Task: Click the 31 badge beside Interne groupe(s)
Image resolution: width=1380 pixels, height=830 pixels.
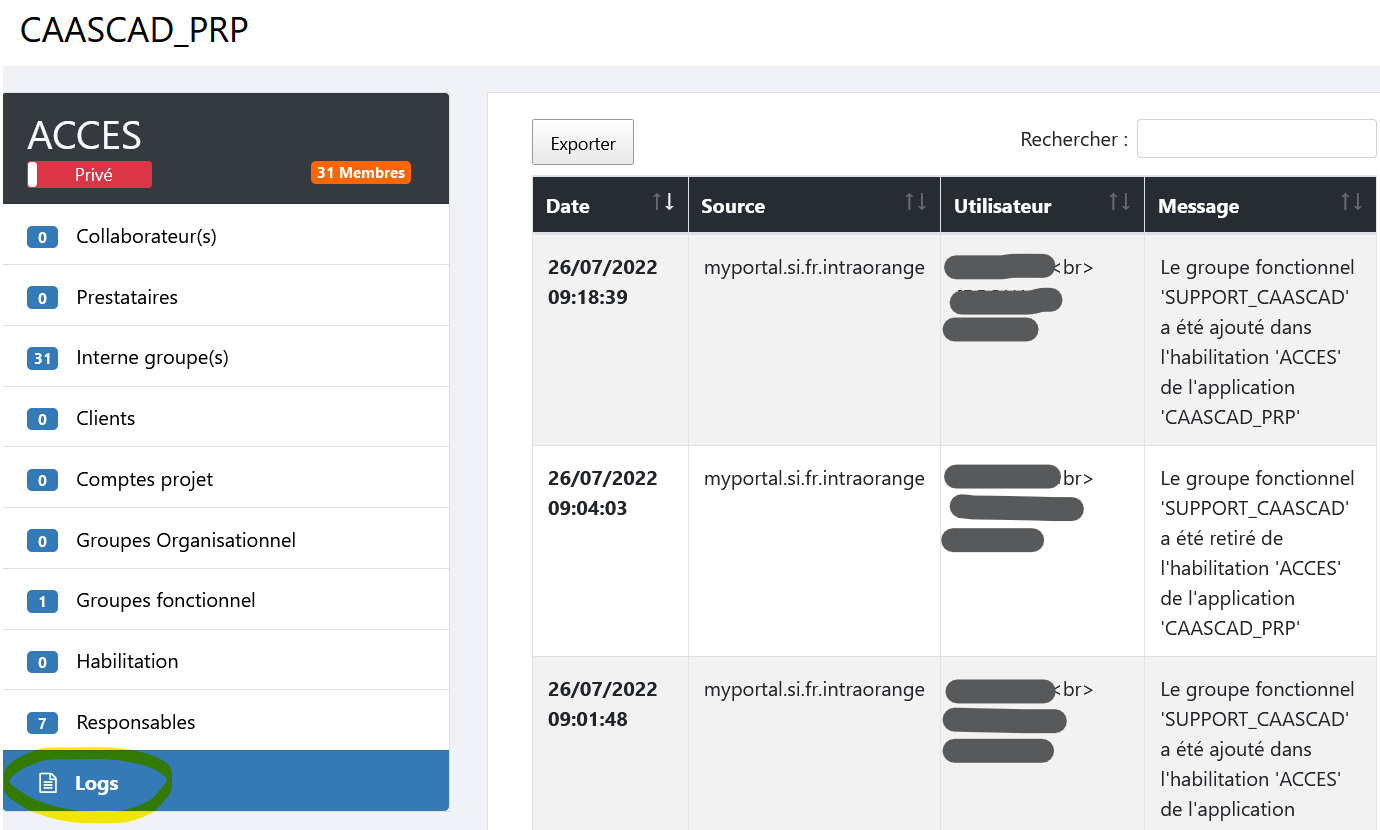Action: tap(42, 358)
